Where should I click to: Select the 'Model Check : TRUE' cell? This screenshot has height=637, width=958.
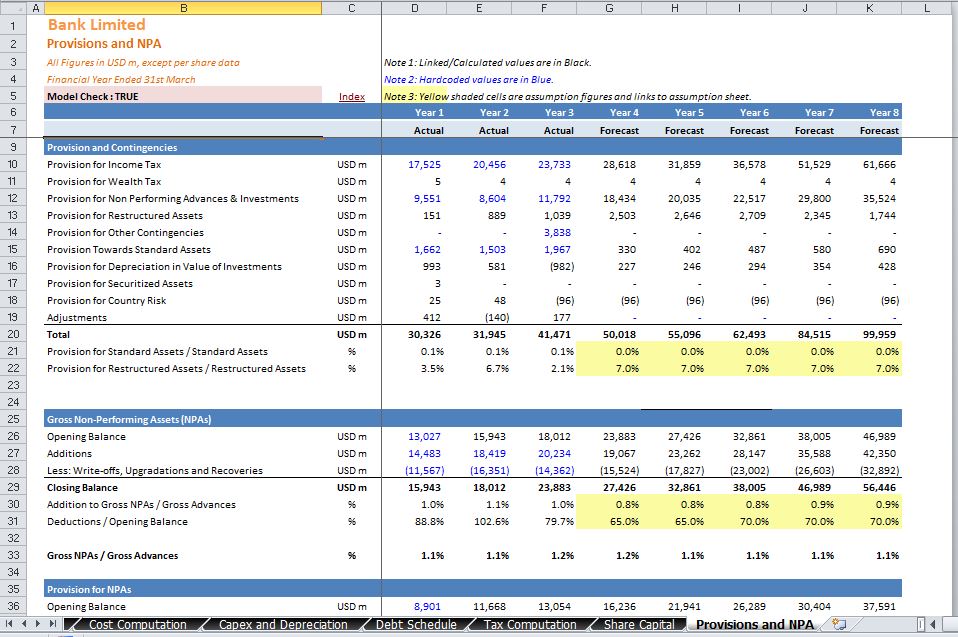point(183,96)
